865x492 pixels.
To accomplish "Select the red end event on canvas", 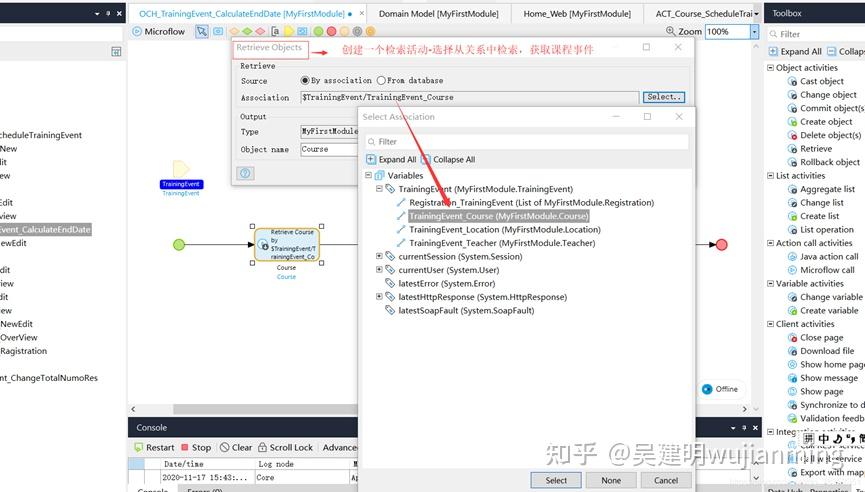I will (722, 244).
